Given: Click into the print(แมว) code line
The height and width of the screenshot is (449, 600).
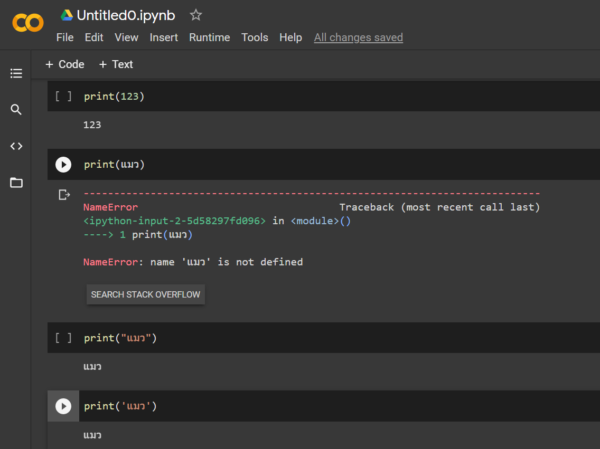Looking at the screenshot, I should 114,165.
